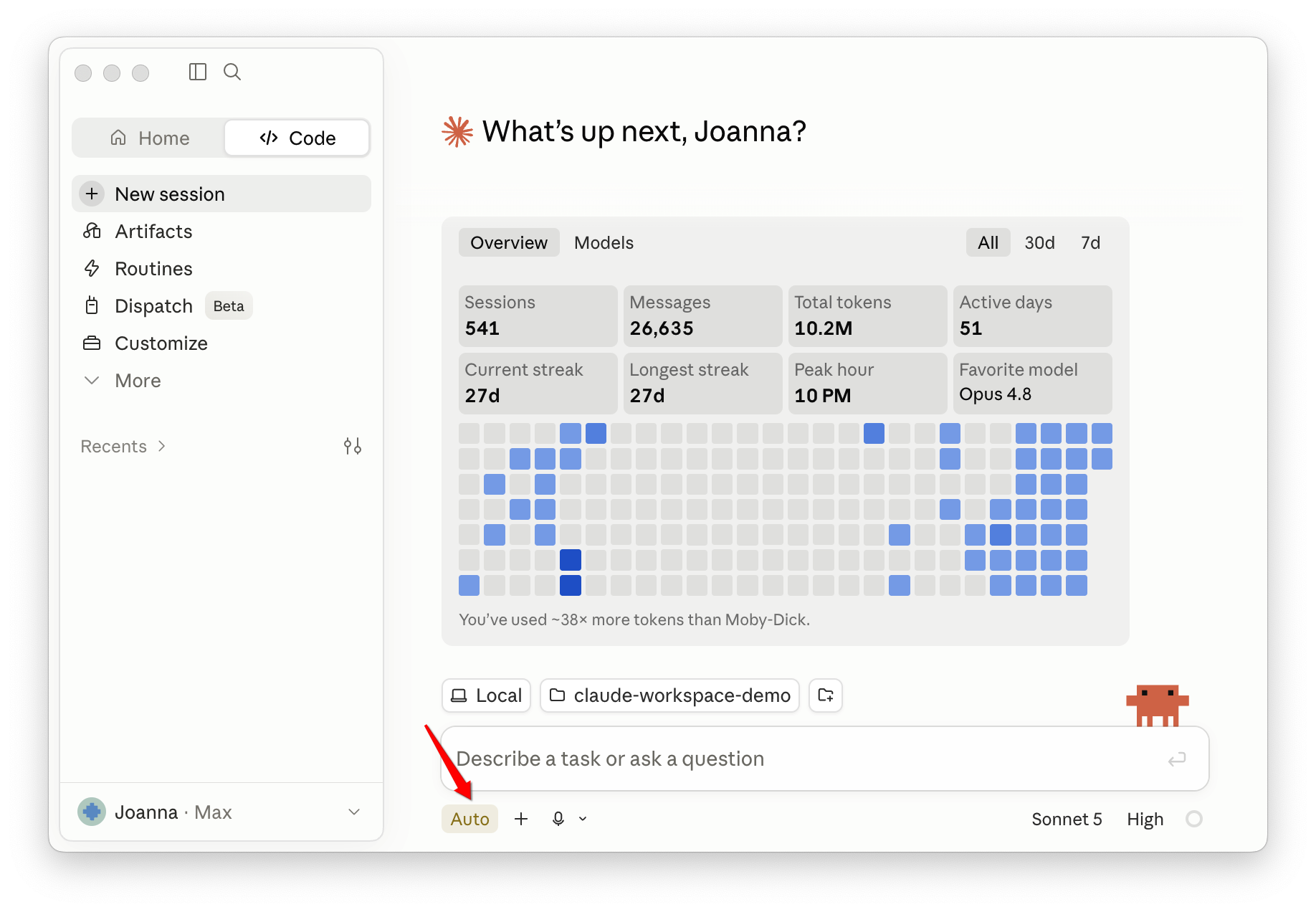Click the prompt field 'Describe a task or ask a question'
The height and width of the screenshot is (912, 1316).
[x=825, y=759]
